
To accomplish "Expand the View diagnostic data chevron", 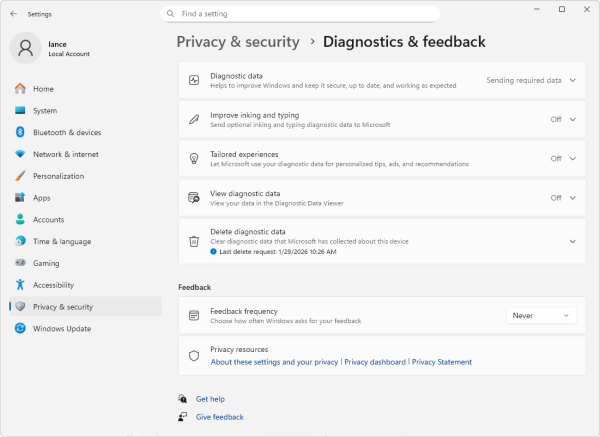I will click(x=573, y=198).
